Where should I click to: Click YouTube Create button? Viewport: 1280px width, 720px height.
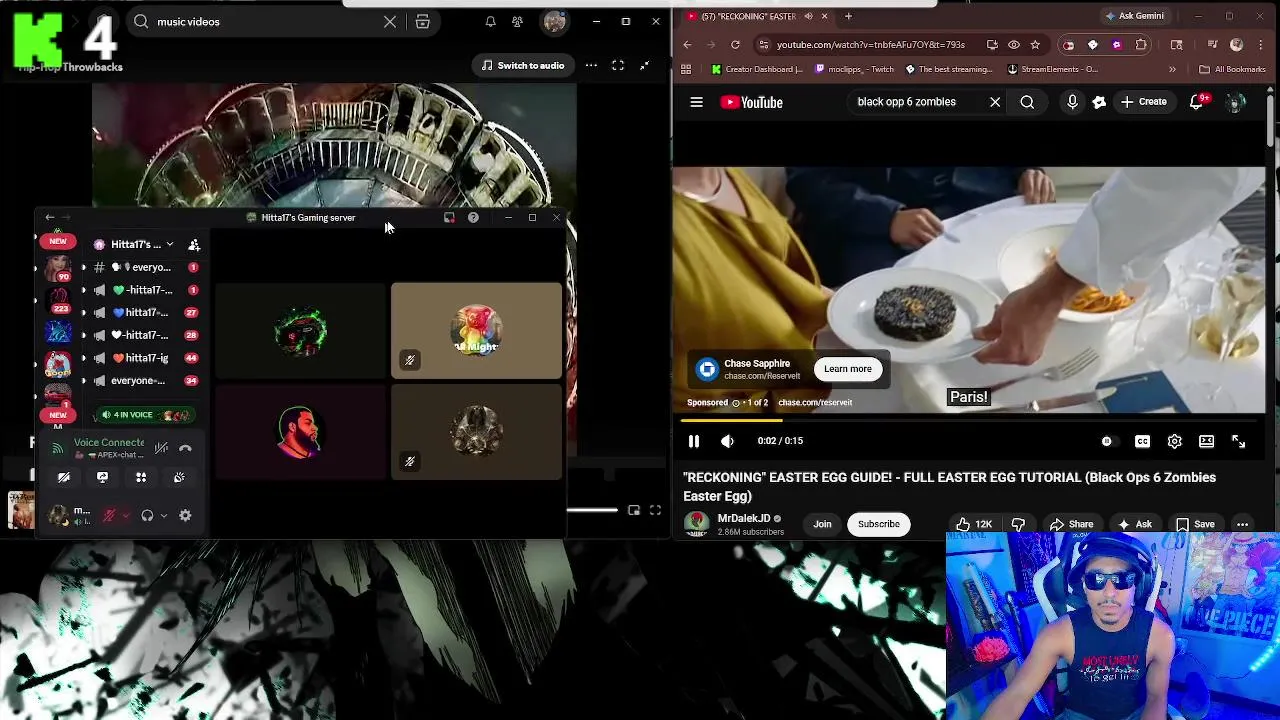(x=1143, y=102)
